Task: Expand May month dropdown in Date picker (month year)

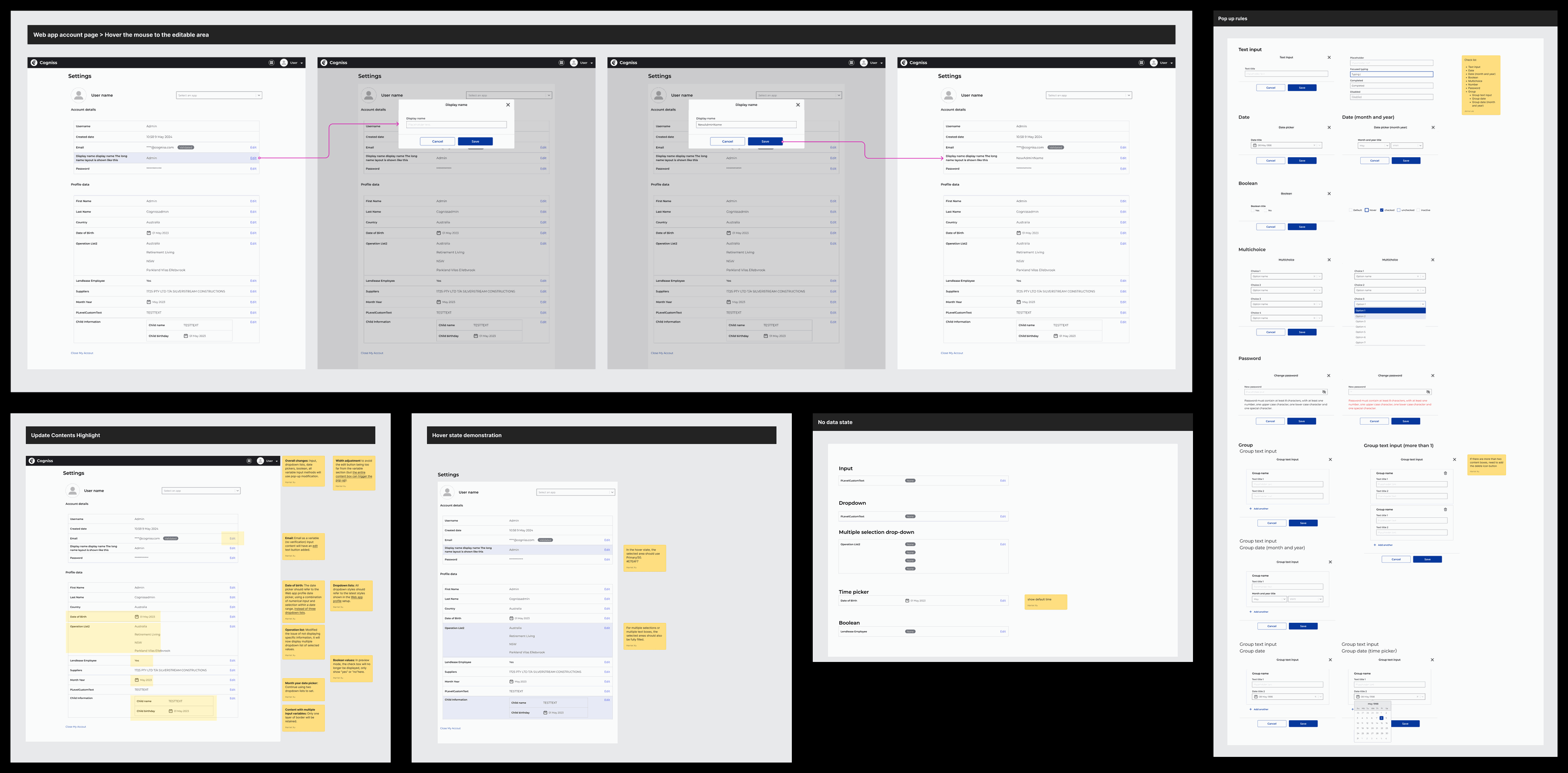Action: click(1373, 145)
